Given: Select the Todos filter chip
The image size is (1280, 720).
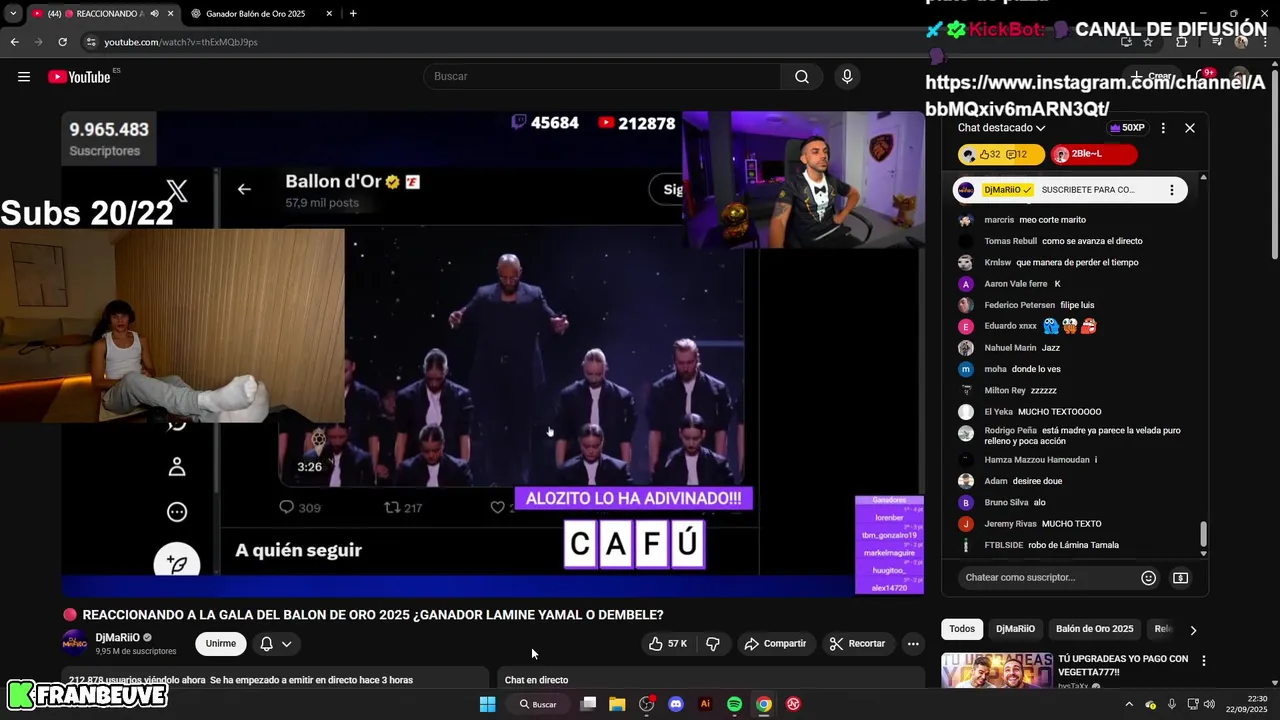Looking at the screenshot, I should (x=962, y=629).
